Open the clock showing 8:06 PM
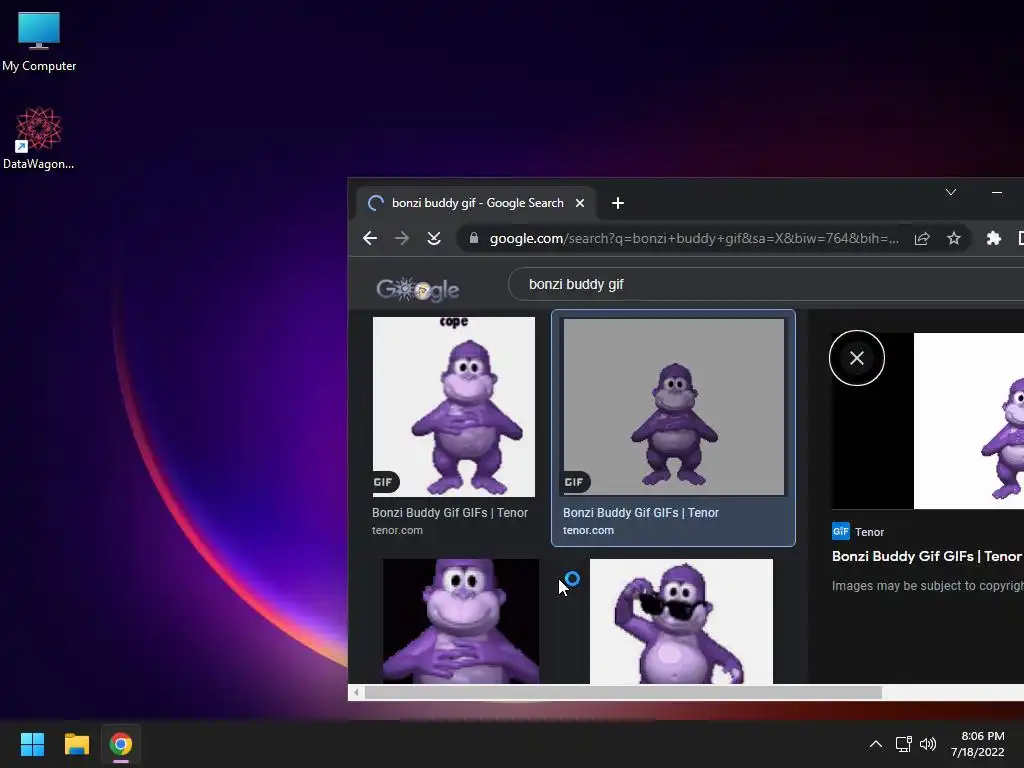 point(982,736)
